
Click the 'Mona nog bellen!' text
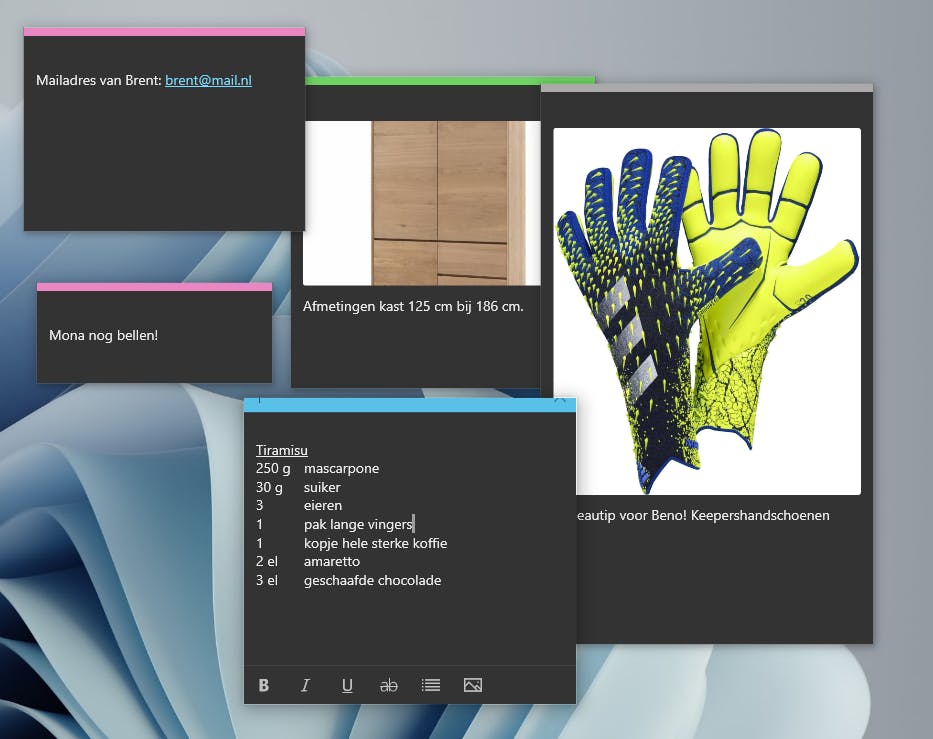click(x=104, y=335)
